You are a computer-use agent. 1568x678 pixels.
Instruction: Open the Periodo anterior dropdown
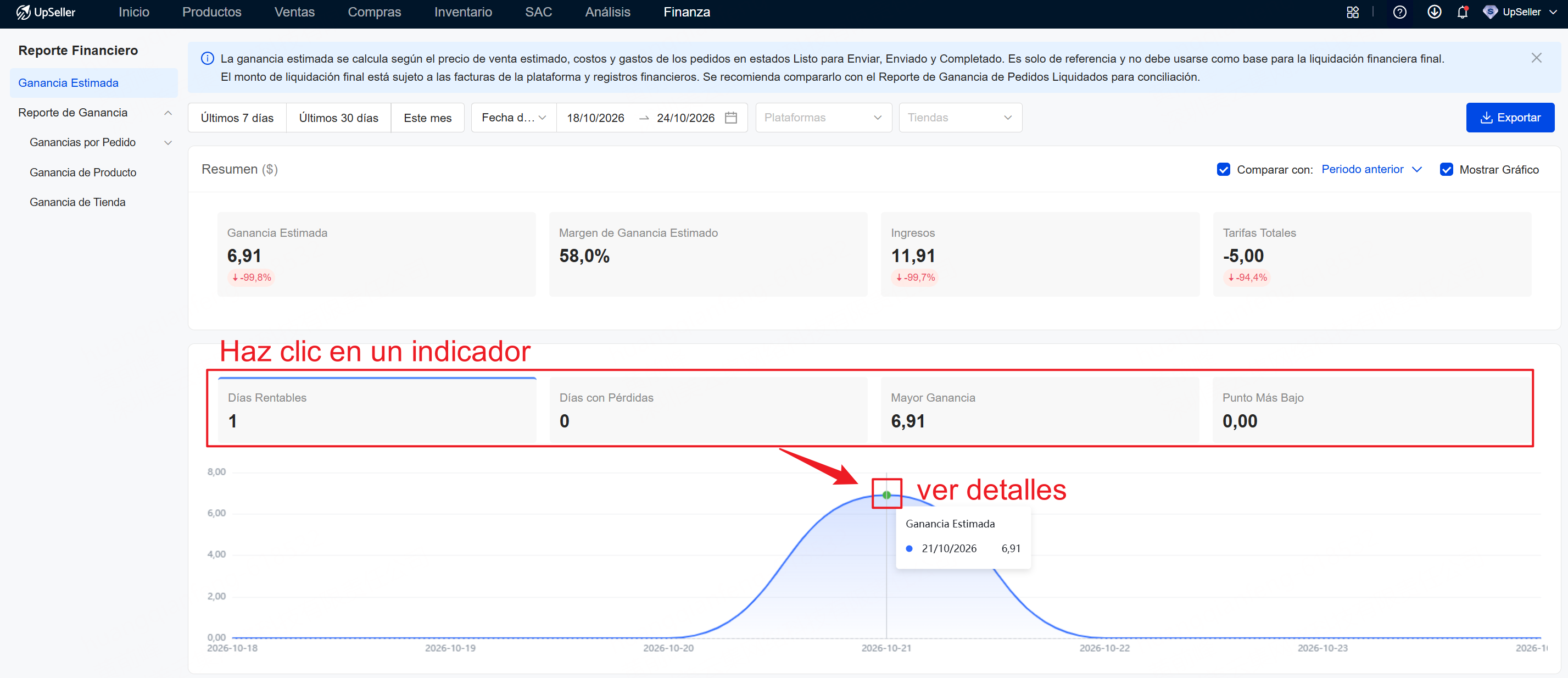(x=1371, y=169)
